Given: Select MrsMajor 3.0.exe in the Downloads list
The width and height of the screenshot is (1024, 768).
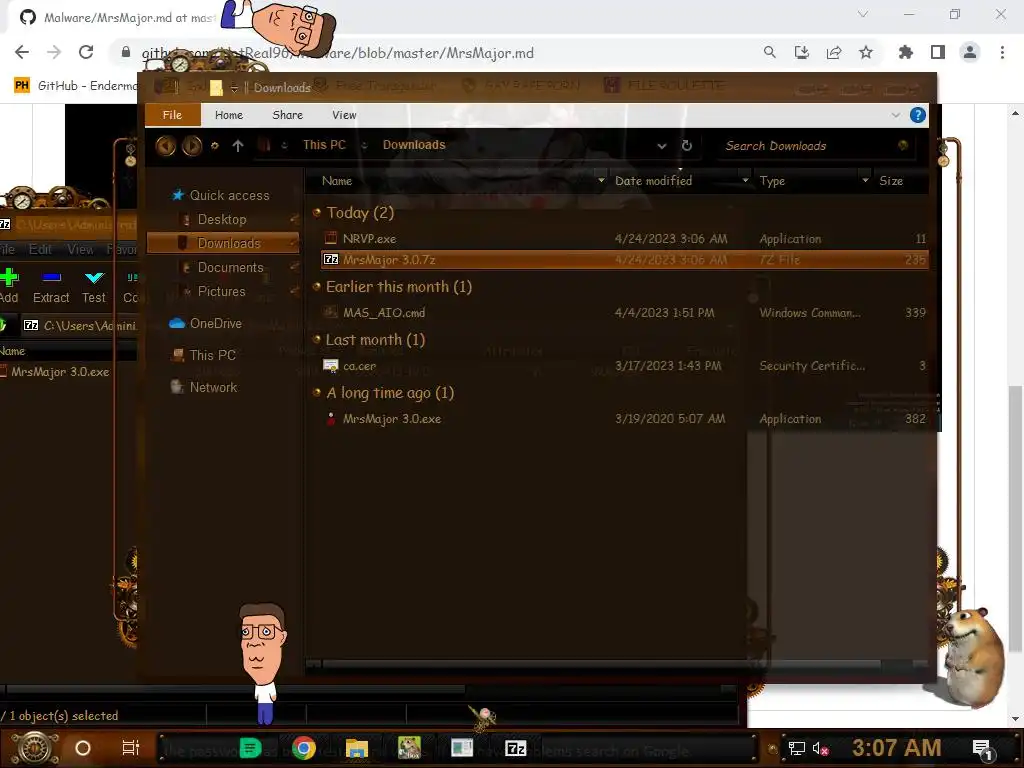Looking at the screenshot, I should tap(392, 419).
